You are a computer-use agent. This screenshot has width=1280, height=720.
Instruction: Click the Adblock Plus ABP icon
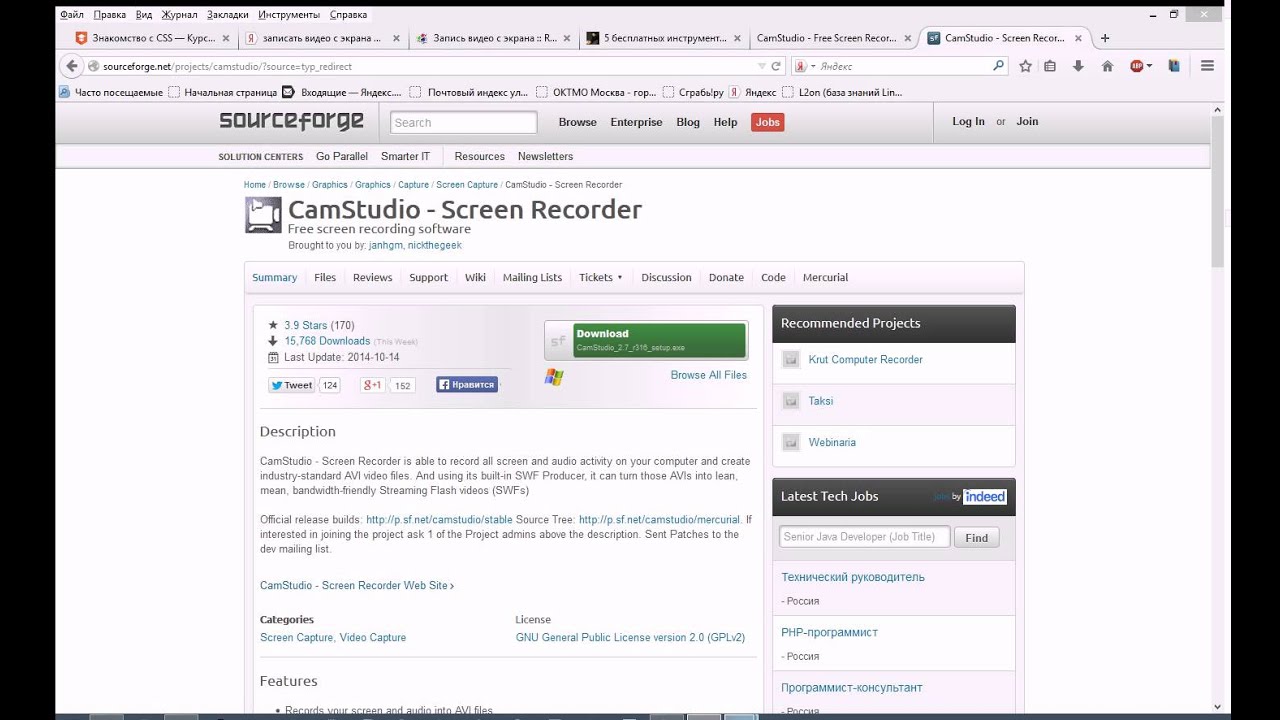point(1137,66)
